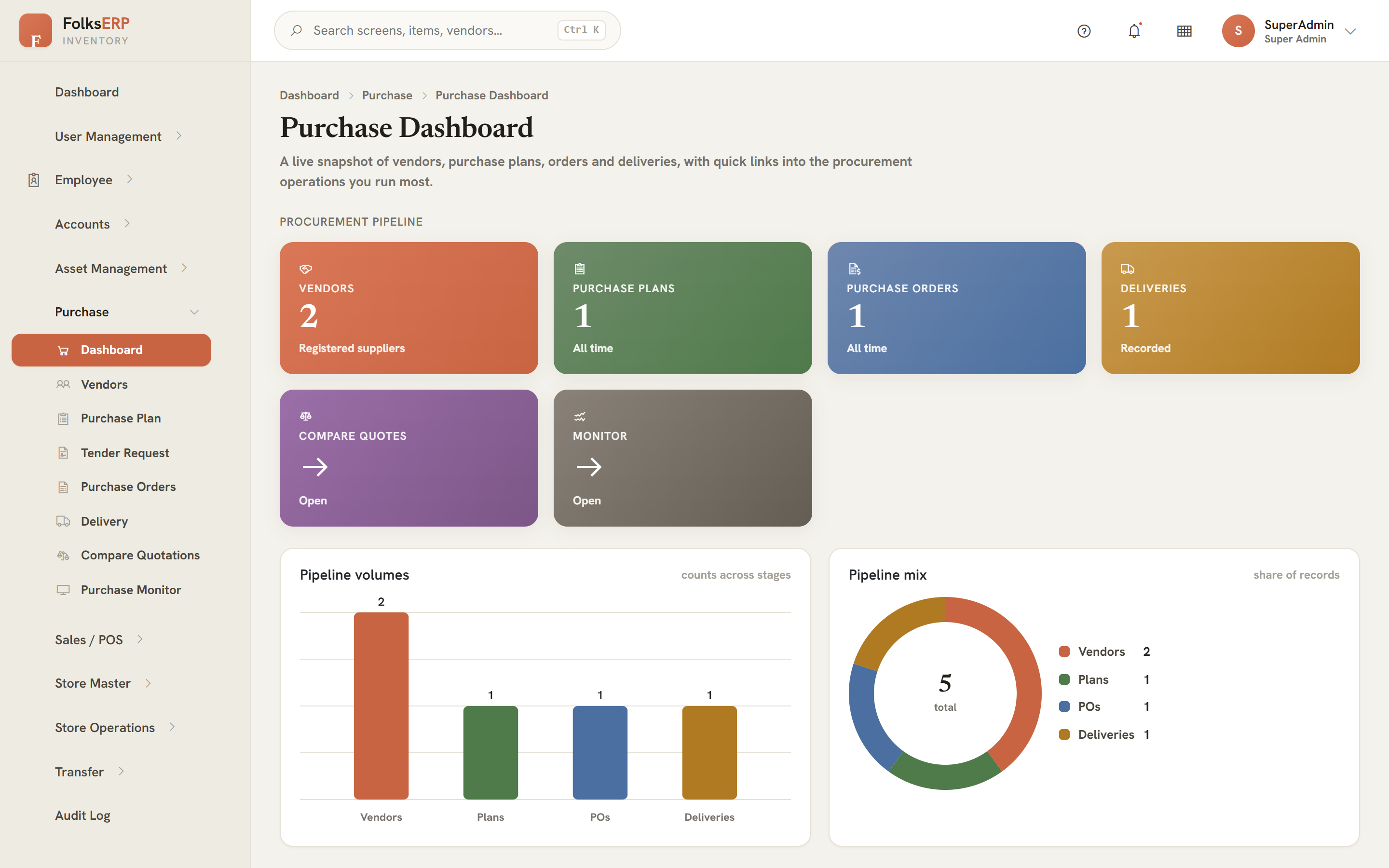The width and height of the screenshot is (1389, 868).
Task: Click the Deliveries legend color swatch
Action: (1064, 735)
